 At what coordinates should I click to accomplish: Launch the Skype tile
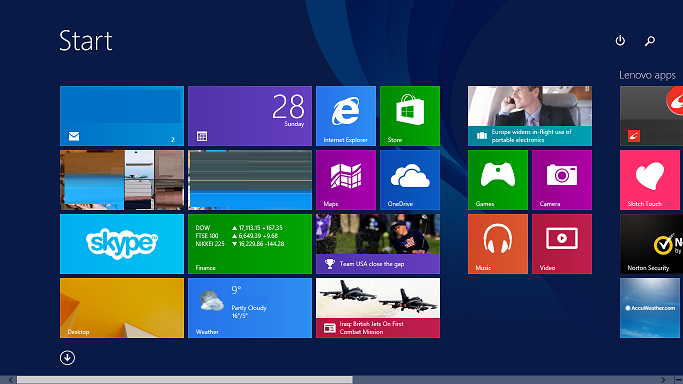122,244
